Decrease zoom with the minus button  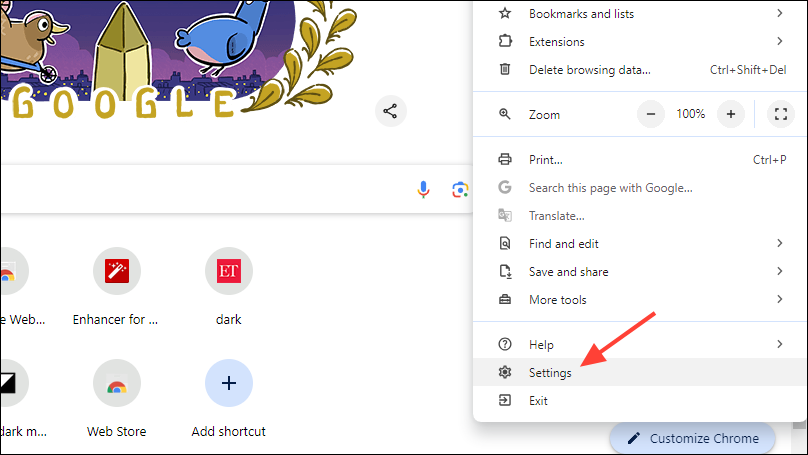click(x=651, y=114)
